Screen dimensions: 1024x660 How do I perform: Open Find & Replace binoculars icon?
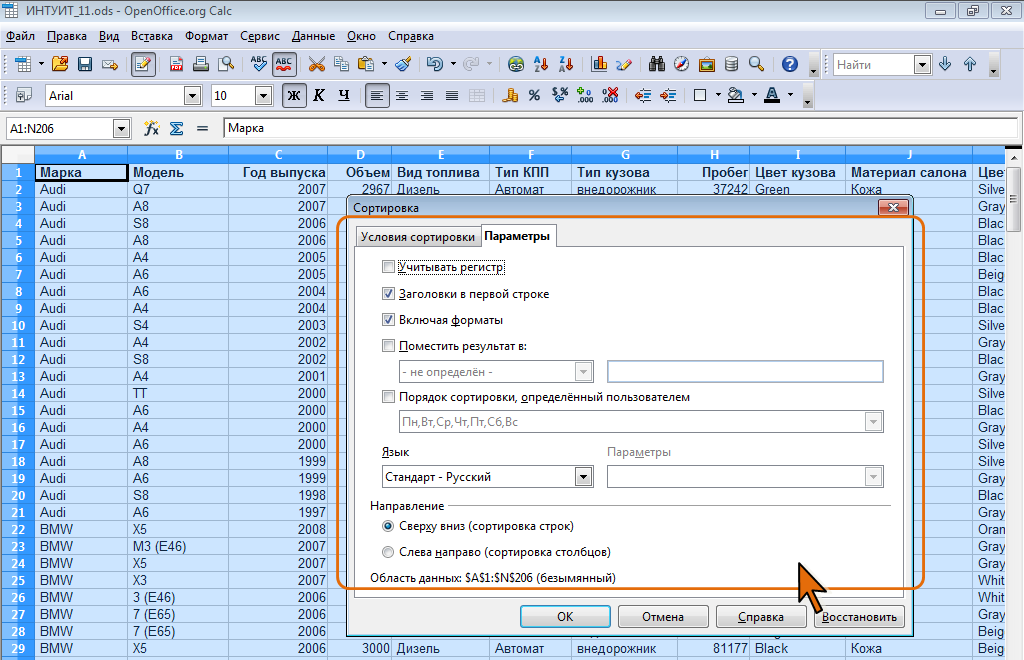[x=657, y=64]
